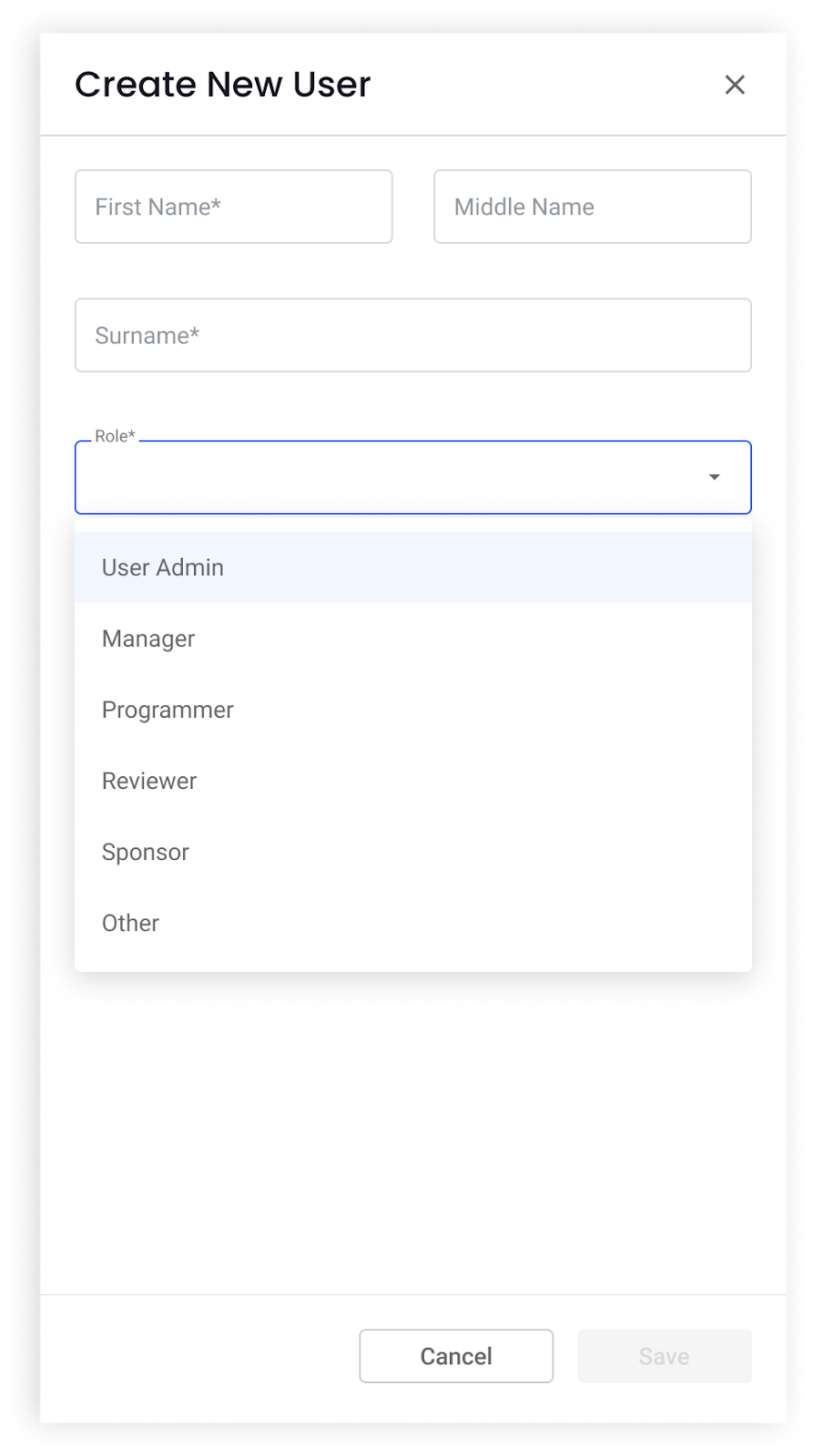The width and height of the screenshot is (813, 1456).
Task: Click the dropdown arrow icon in the Role field
Action: [x=715, y=476]
